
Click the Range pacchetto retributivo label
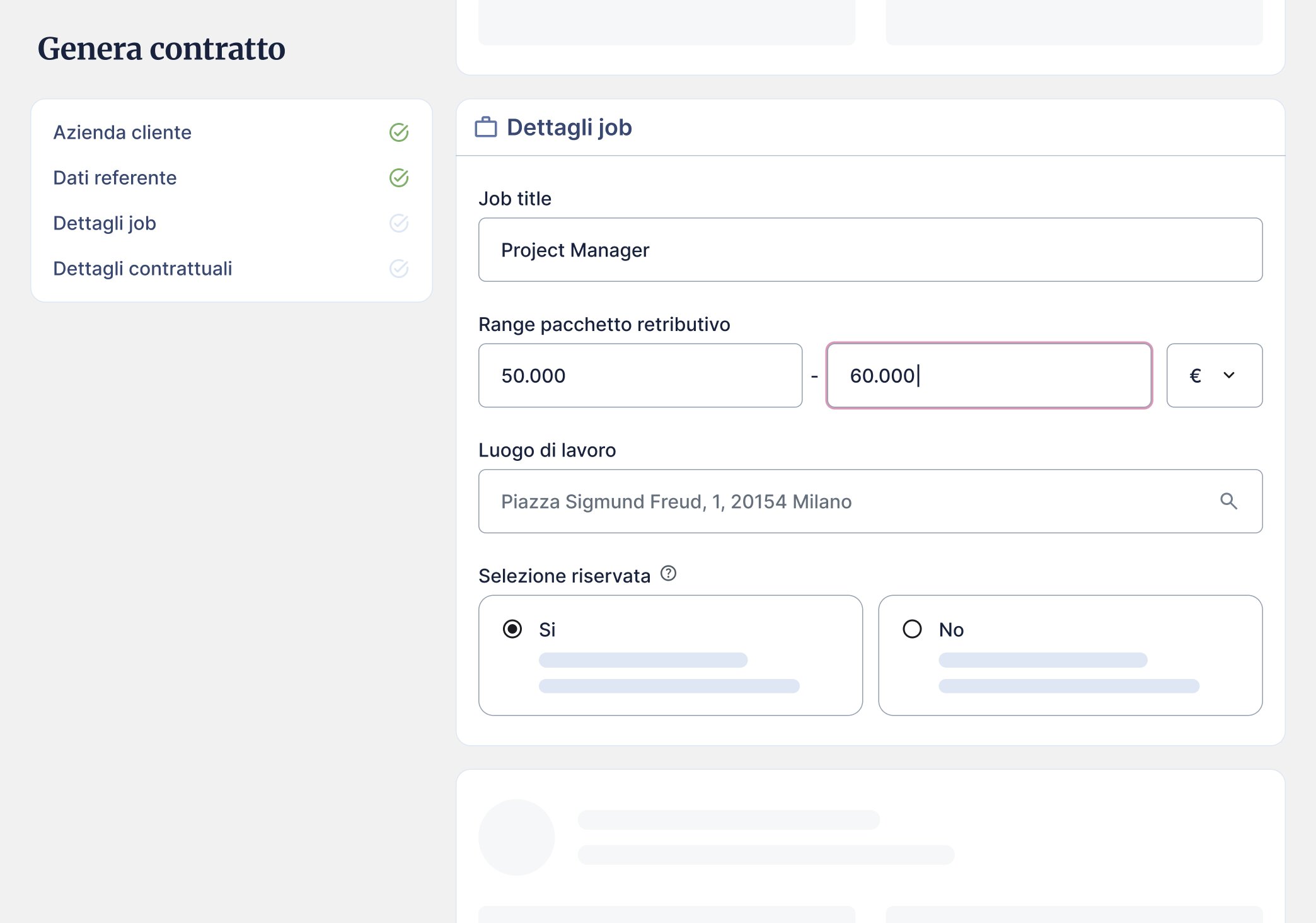click(x=604, y=324)
